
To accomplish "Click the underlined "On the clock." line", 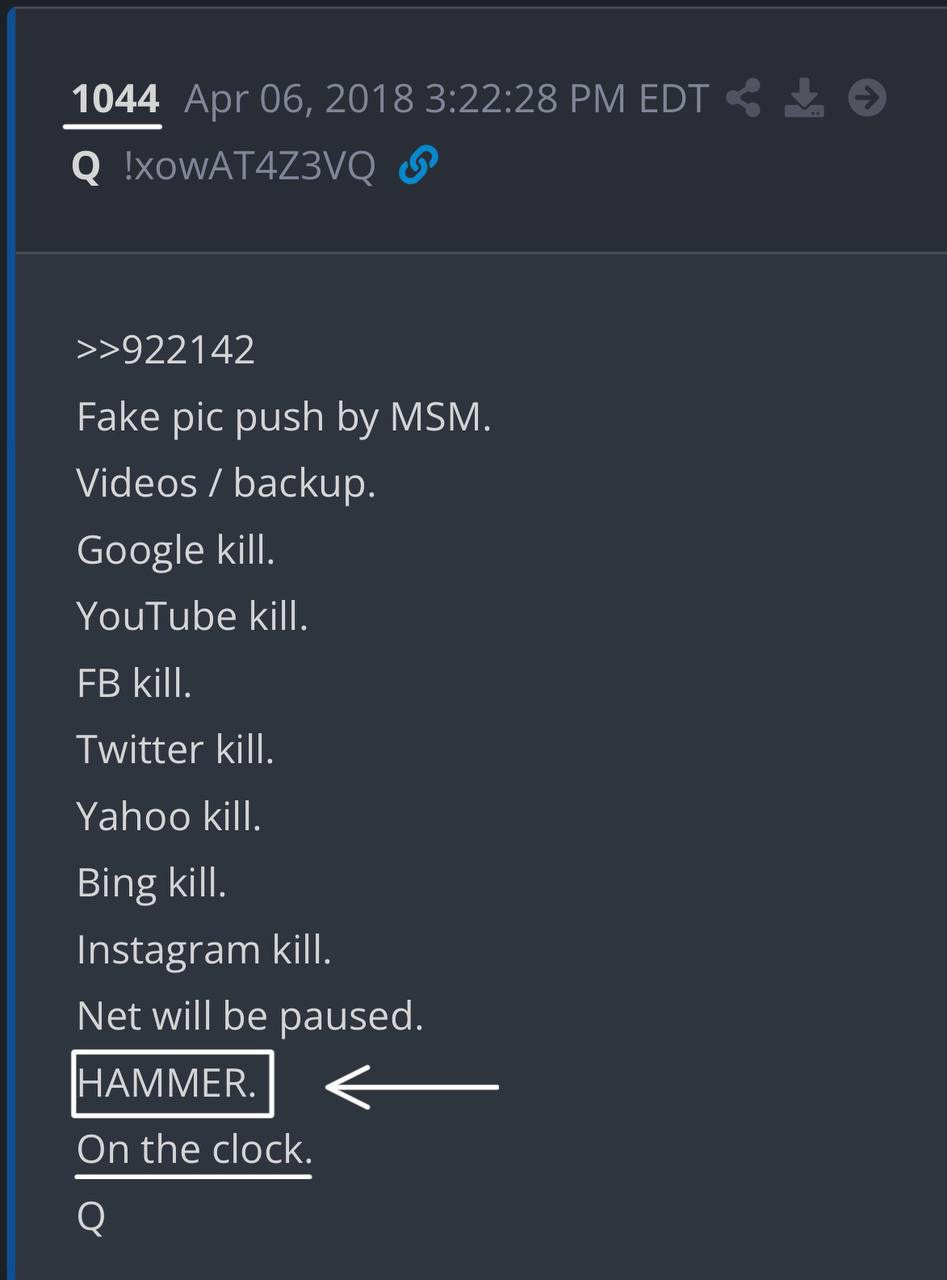I will pos(194,1150).
